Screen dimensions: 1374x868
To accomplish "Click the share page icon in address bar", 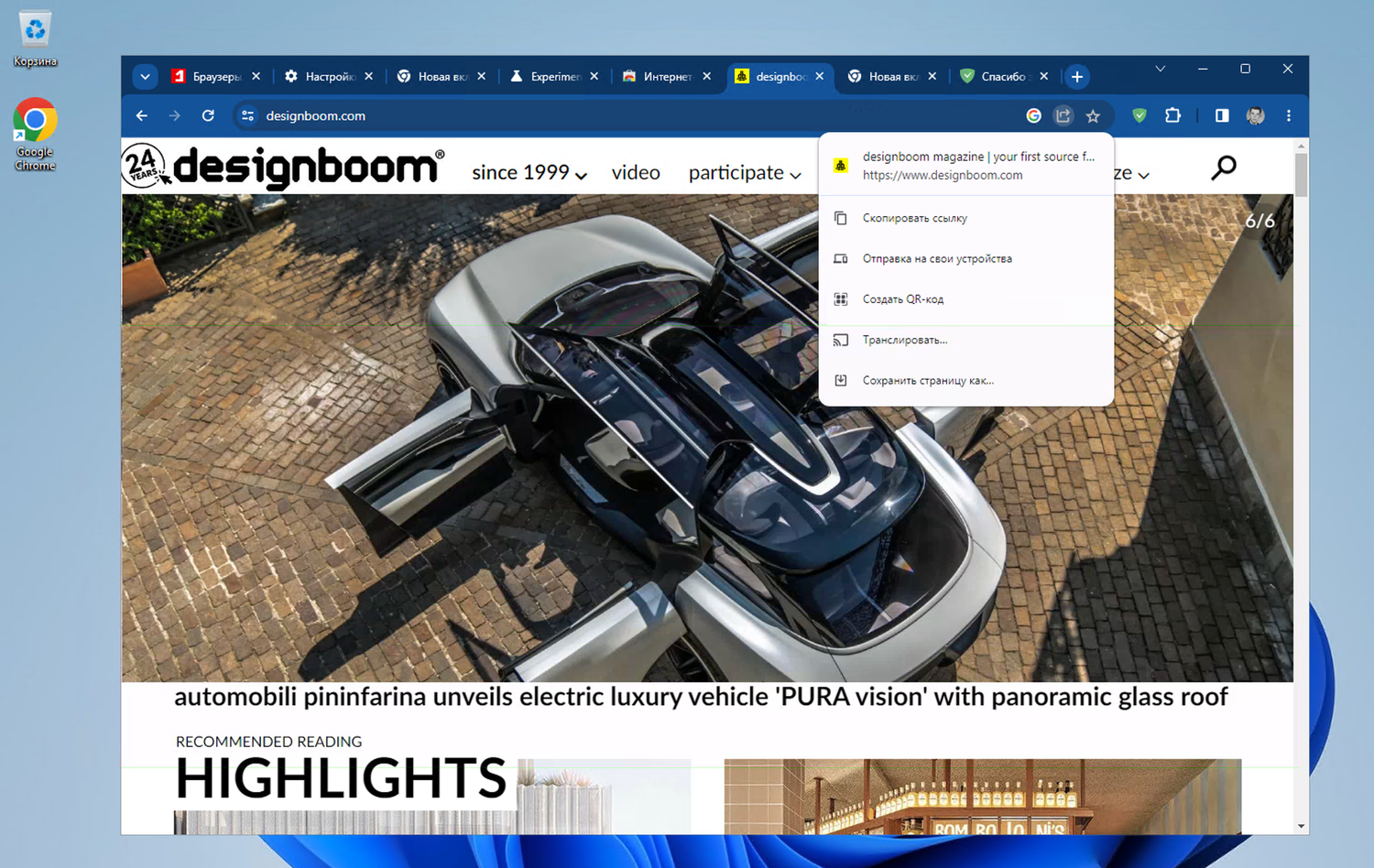I will (1063, 115).
